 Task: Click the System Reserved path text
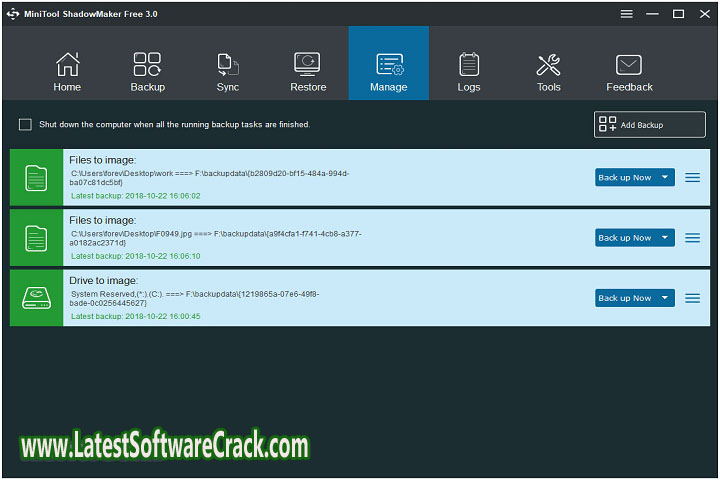click(x=194, y=298)
